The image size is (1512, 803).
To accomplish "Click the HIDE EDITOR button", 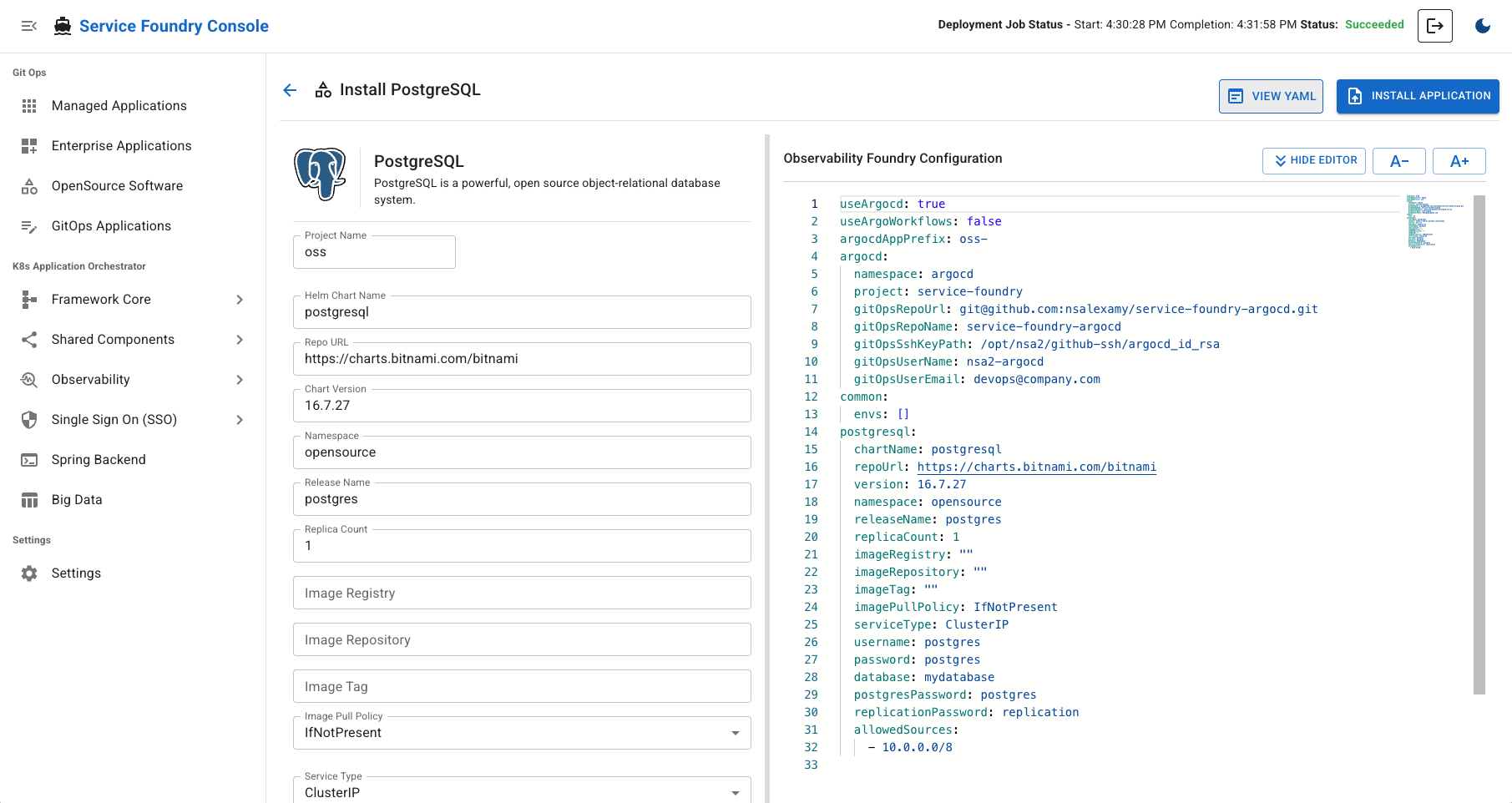I will coord(1314,160).
